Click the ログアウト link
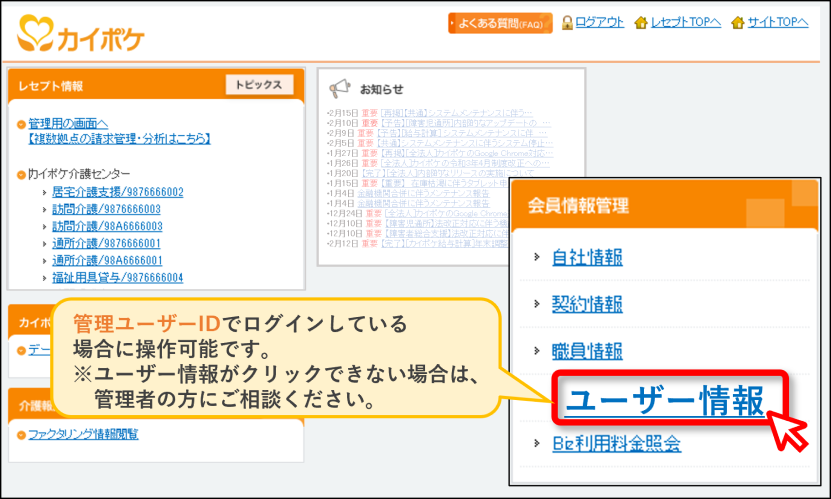Viewport: 831px width, 499px height. (599, 22)
